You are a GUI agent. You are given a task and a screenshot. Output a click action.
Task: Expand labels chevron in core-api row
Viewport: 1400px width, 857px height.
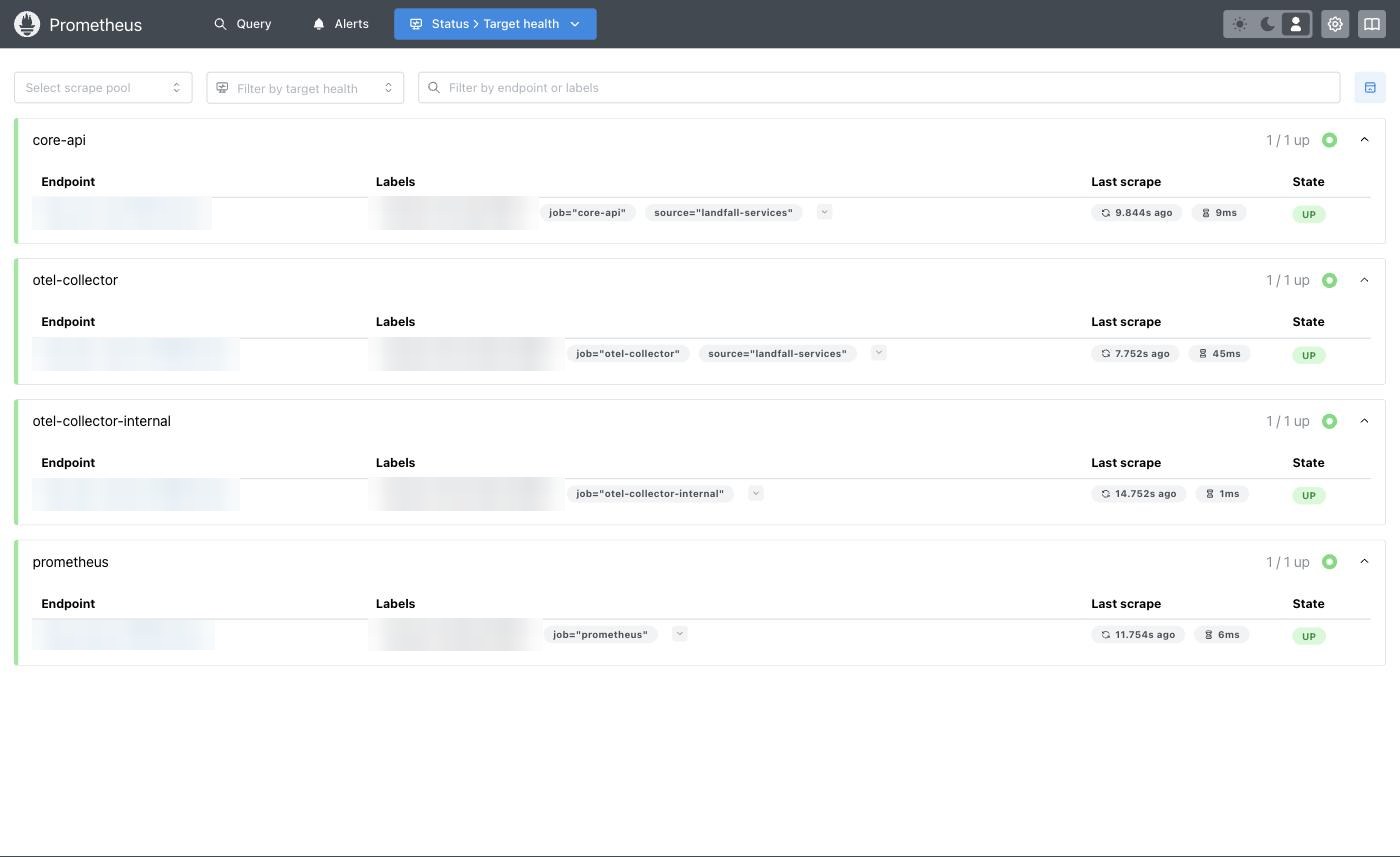[x=824, y=212]
